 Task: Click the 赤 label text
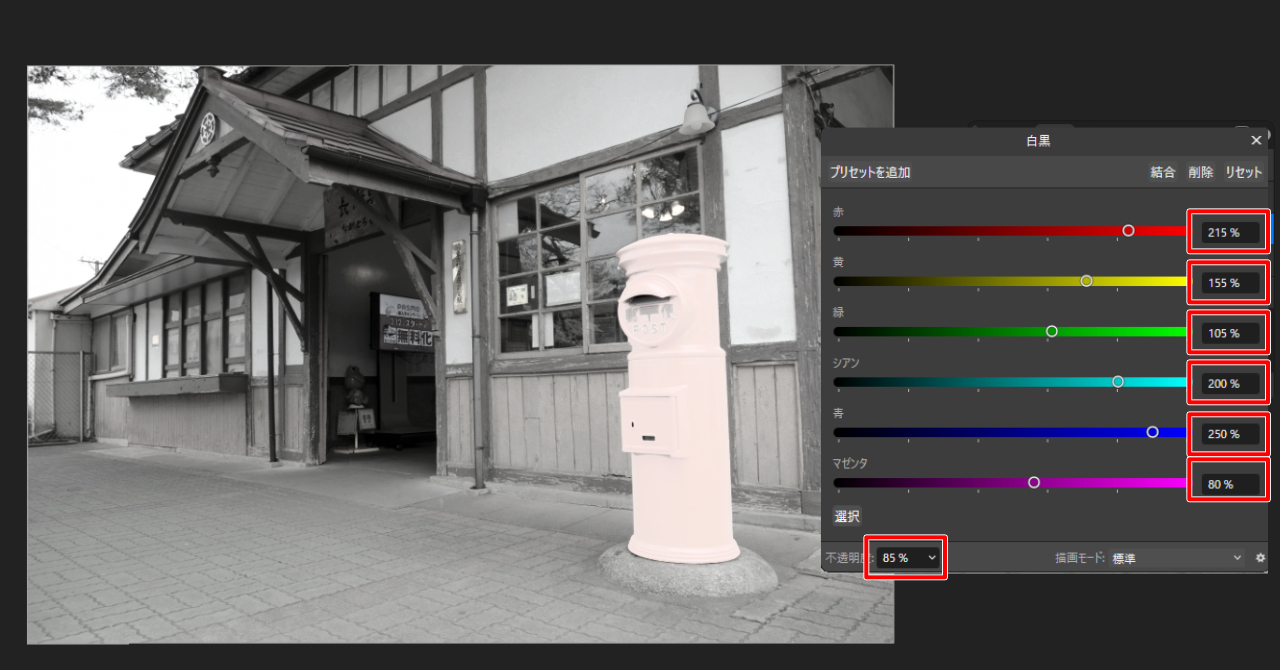(838, 212)
